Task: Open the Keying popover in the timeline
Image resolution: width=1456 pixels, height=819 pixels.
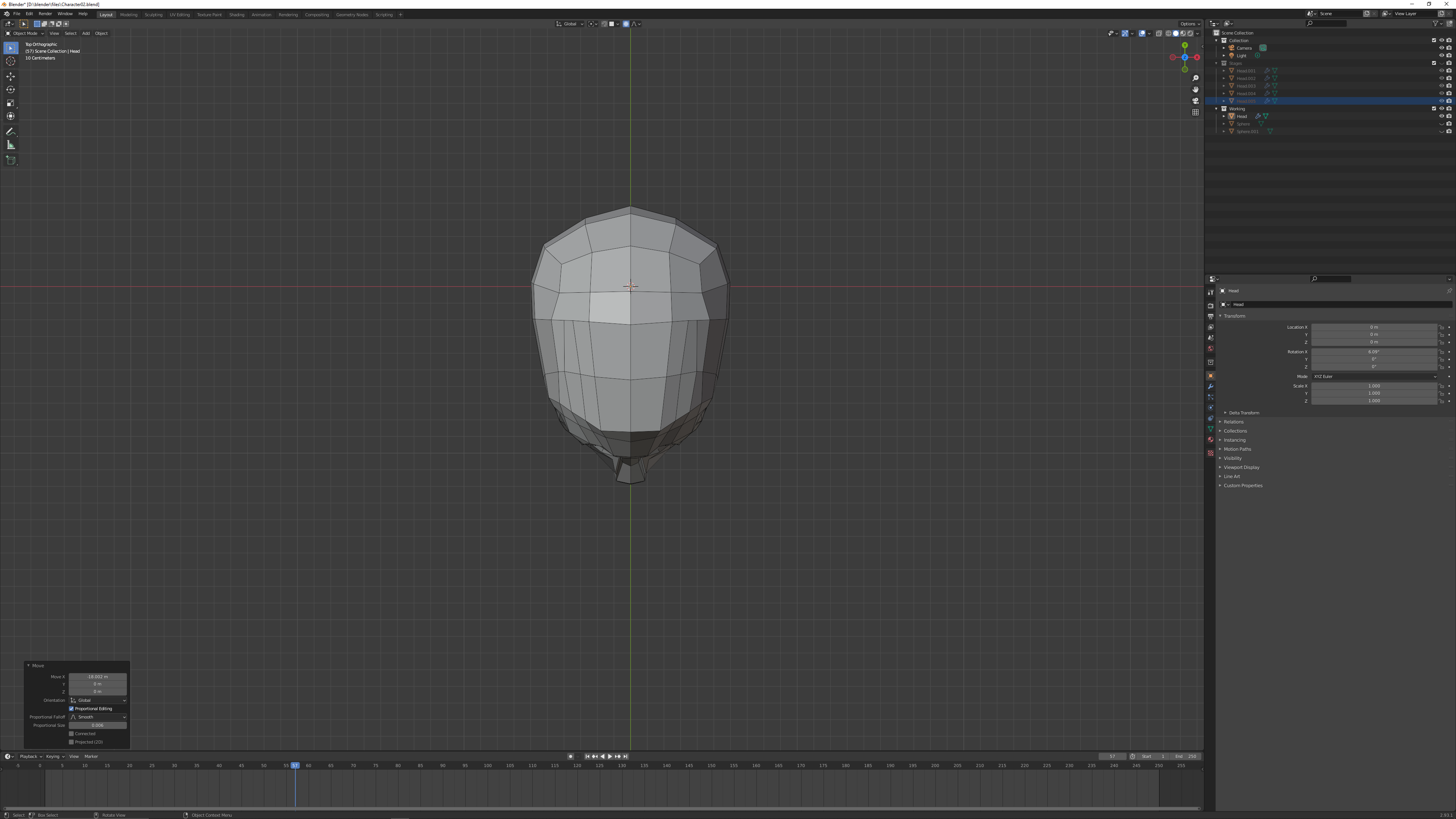Action: pyautogui.click(x=55, y=757)
